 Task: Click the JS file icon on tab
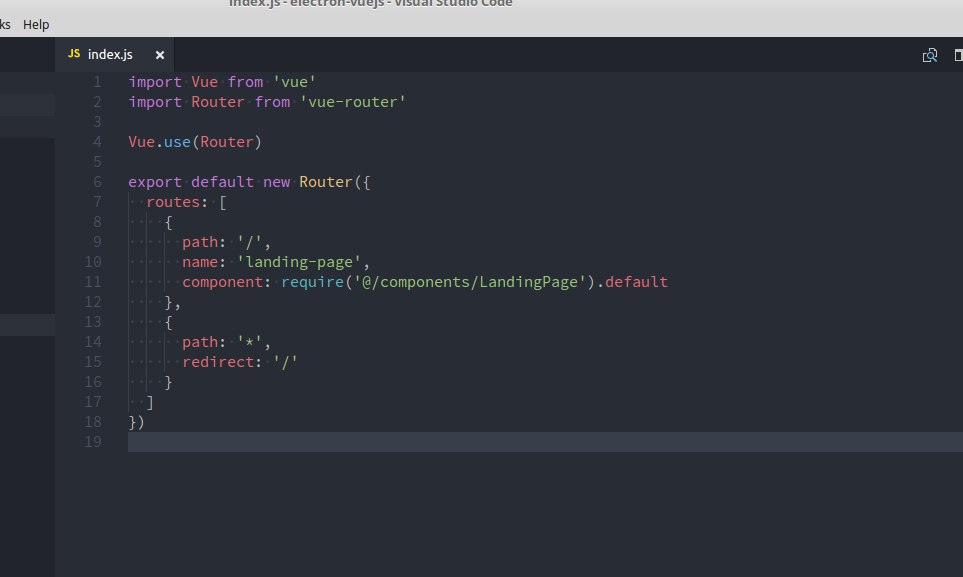pyautogui.click(x=74, y=54)
